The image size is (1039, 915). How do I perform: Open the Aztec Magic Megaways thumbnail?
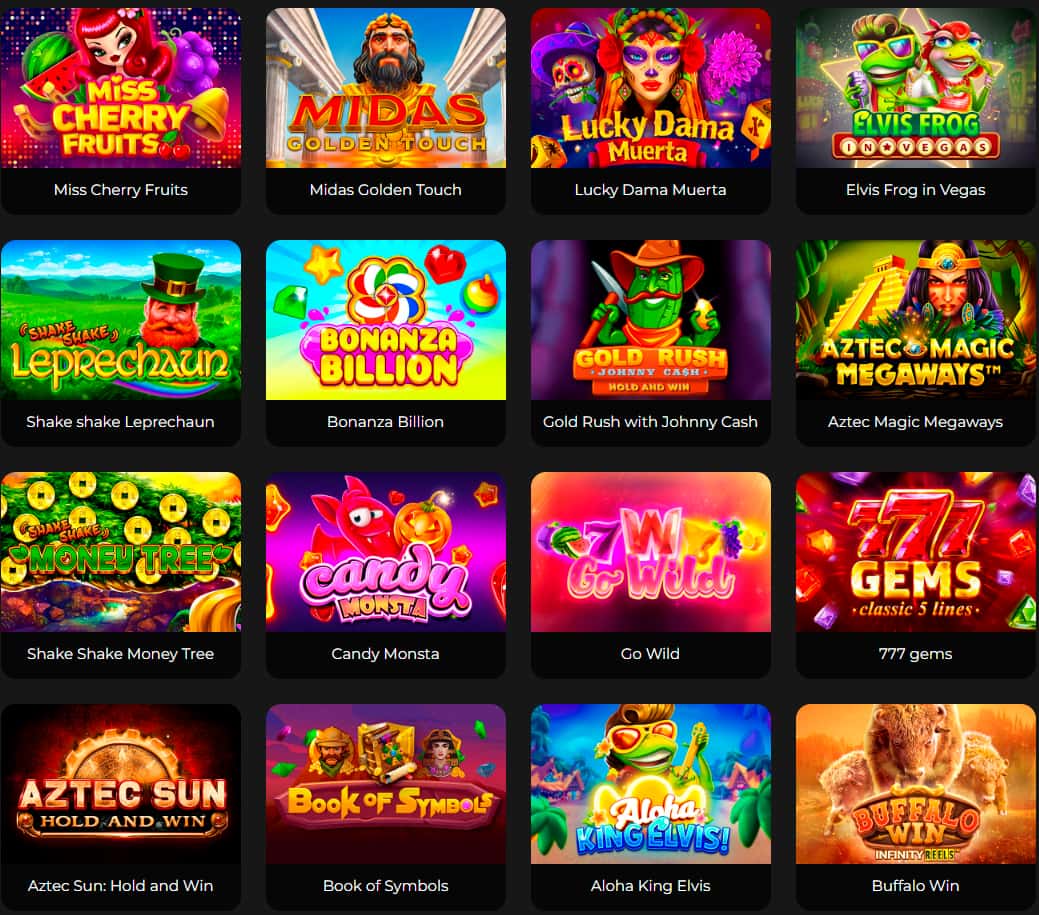click(x=916, y=320)
